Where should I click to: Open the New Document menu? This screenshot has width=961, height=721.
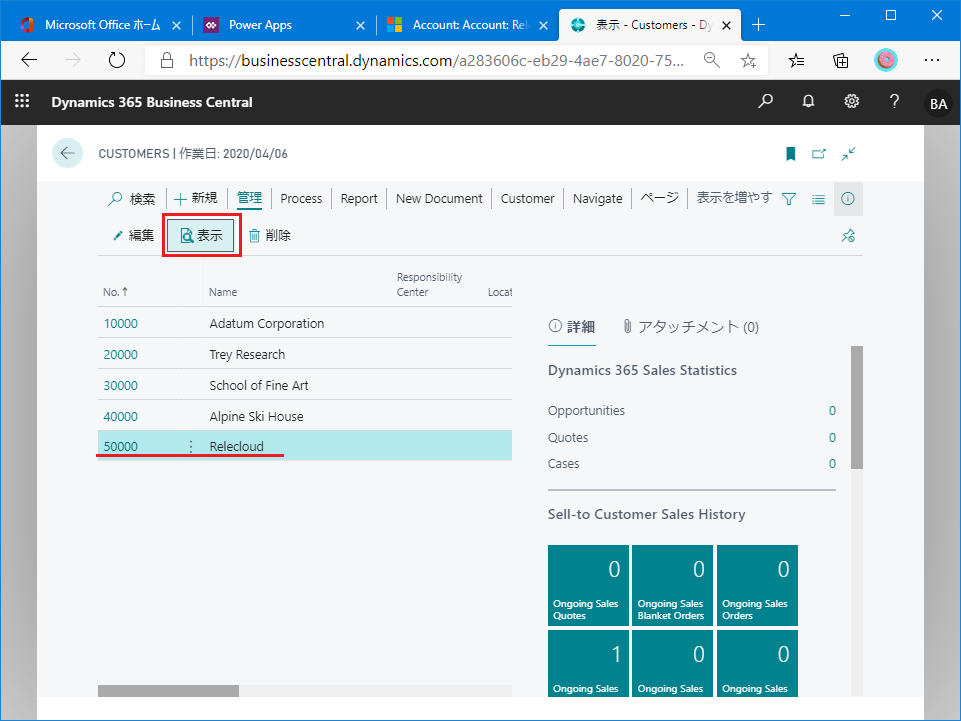(439, 199)
